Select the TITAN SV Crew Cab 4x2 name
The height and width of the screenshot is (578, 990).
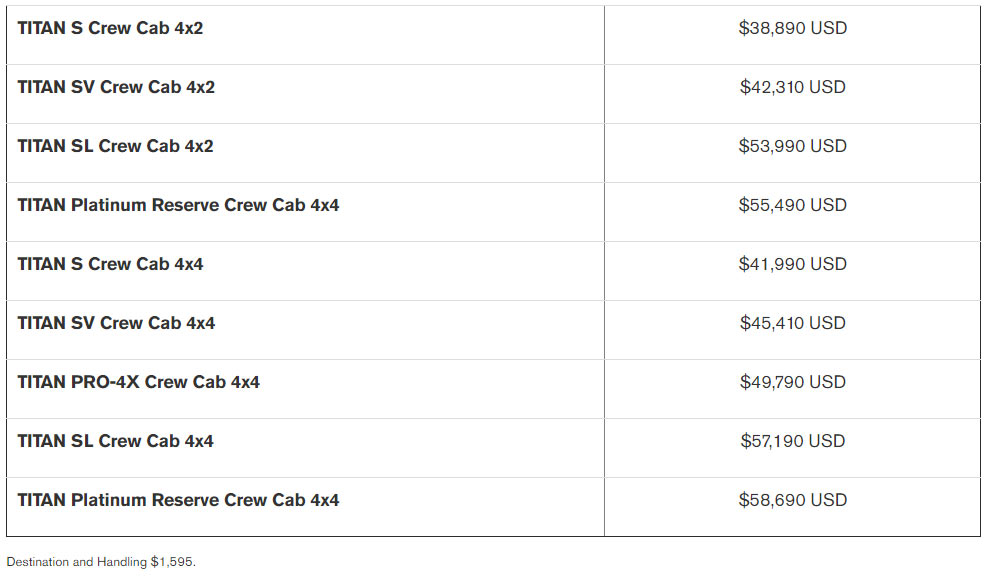(x=116, y=87)
